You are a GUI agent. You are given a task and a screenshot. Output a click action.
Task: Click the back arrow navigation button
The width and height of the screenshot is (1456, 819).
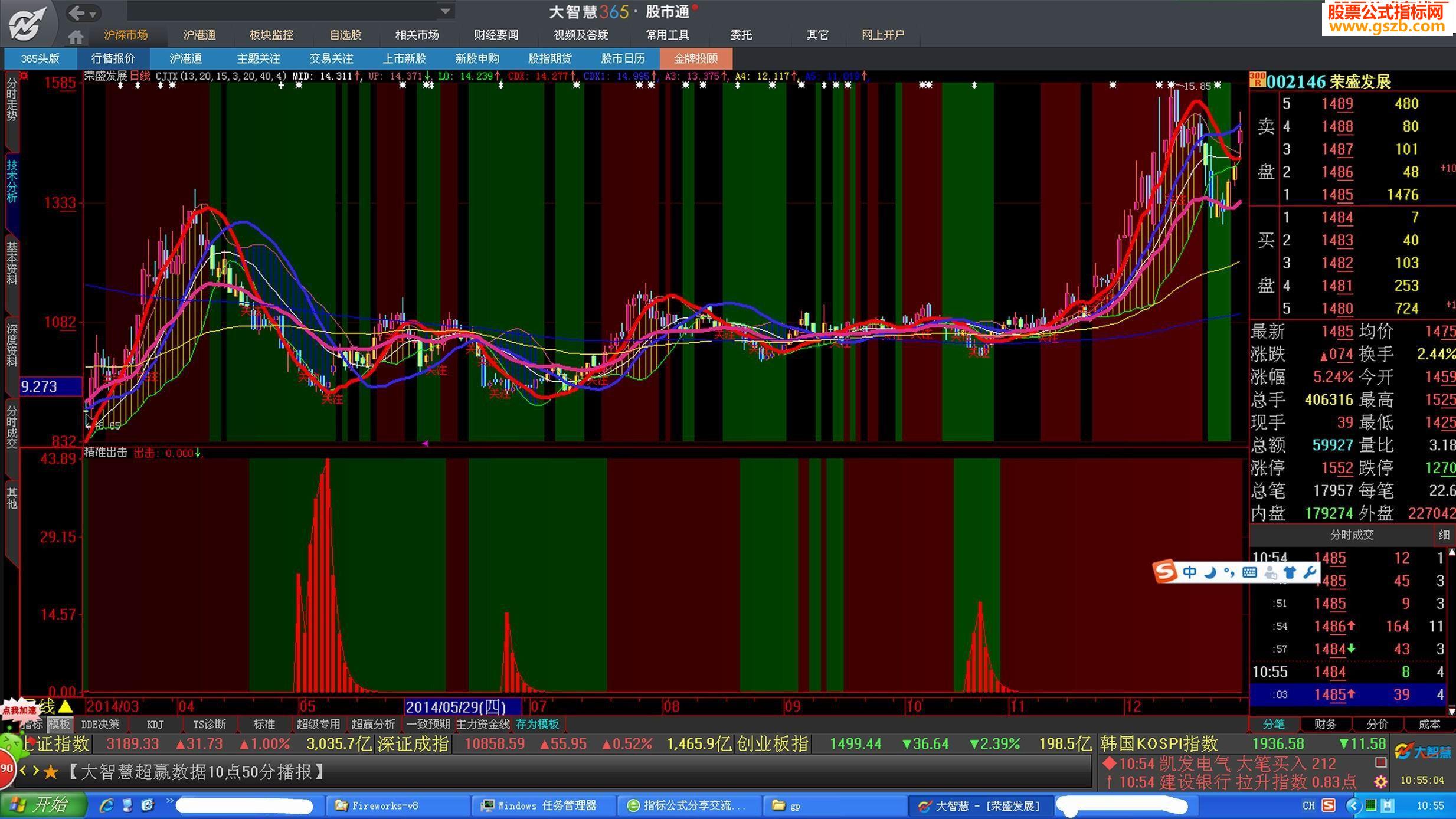[x=77, y=12]
